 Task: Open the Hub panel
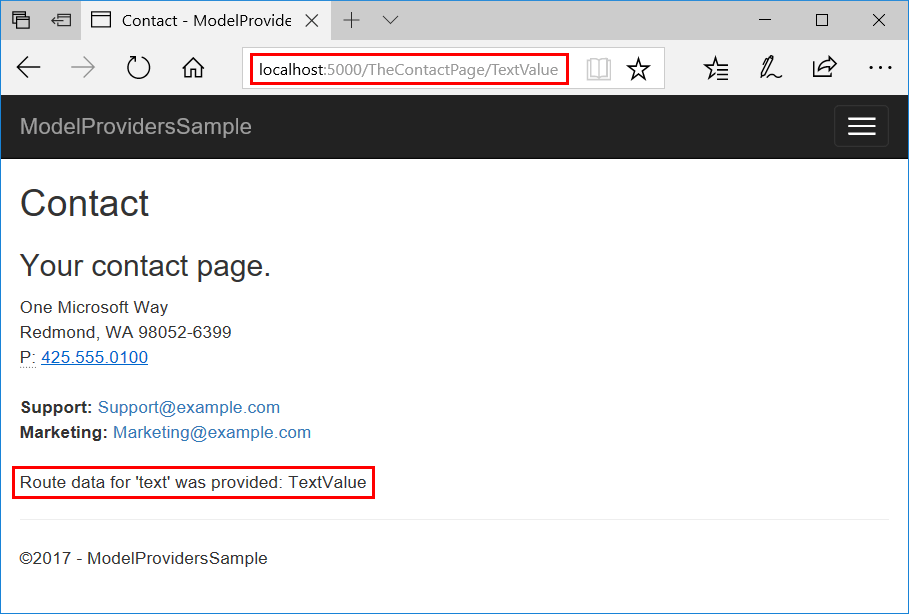716,68
